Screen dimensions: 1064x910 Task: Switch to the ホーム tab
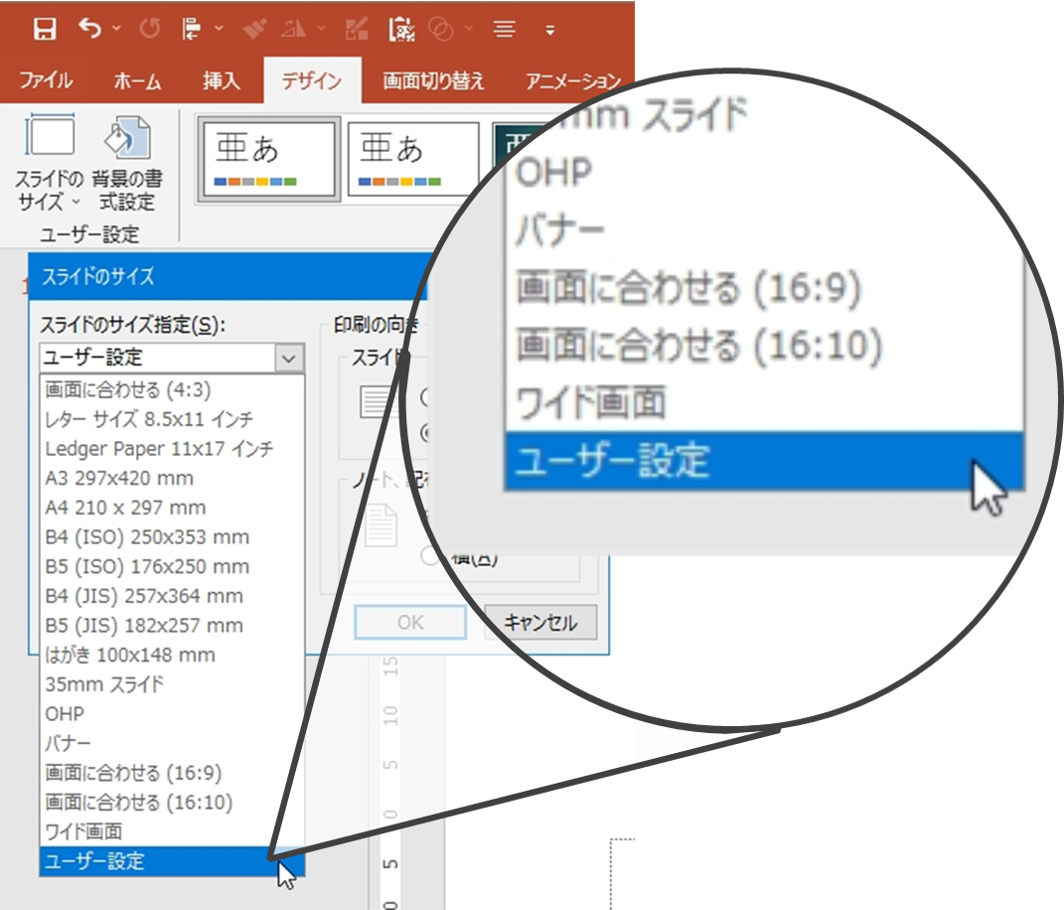[x=138, y=81]
